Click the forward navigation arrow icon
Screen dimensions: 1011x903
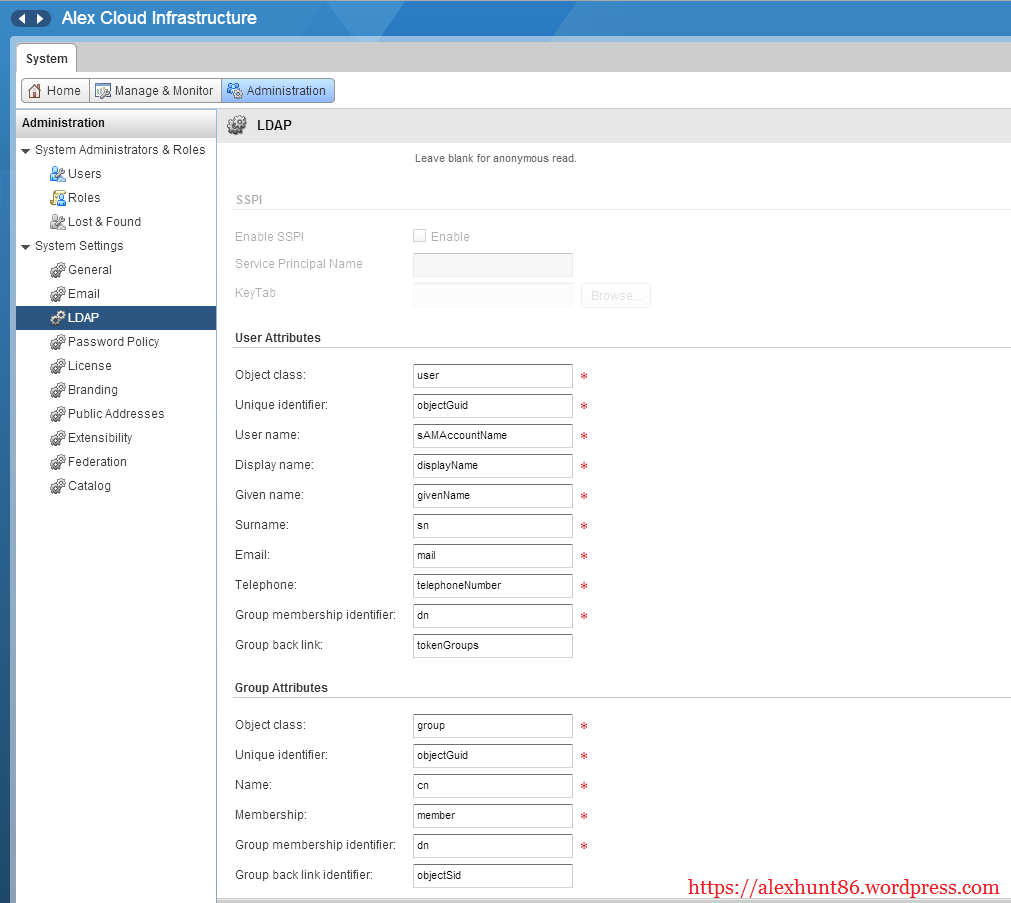click(40, 19)
